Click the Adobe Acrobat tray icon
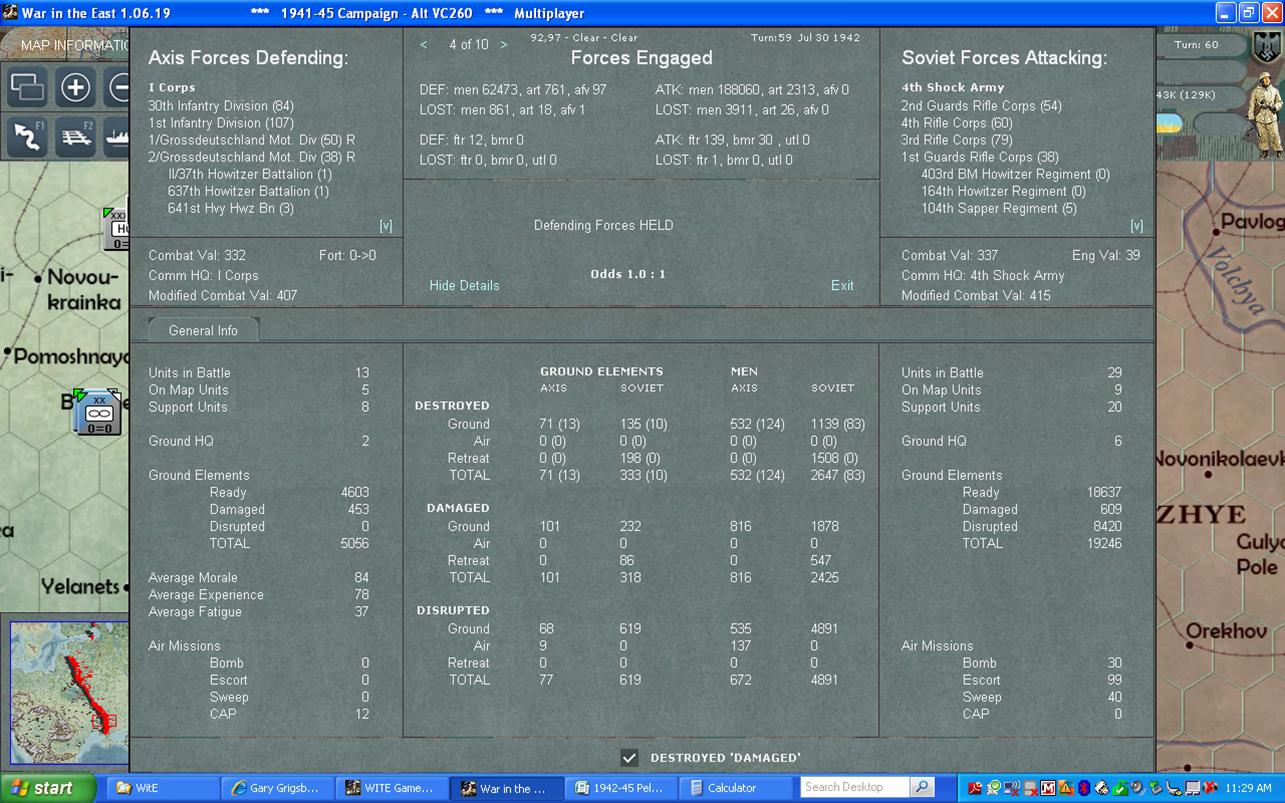This screenshot has height=803, width=1285. (975, 788)
